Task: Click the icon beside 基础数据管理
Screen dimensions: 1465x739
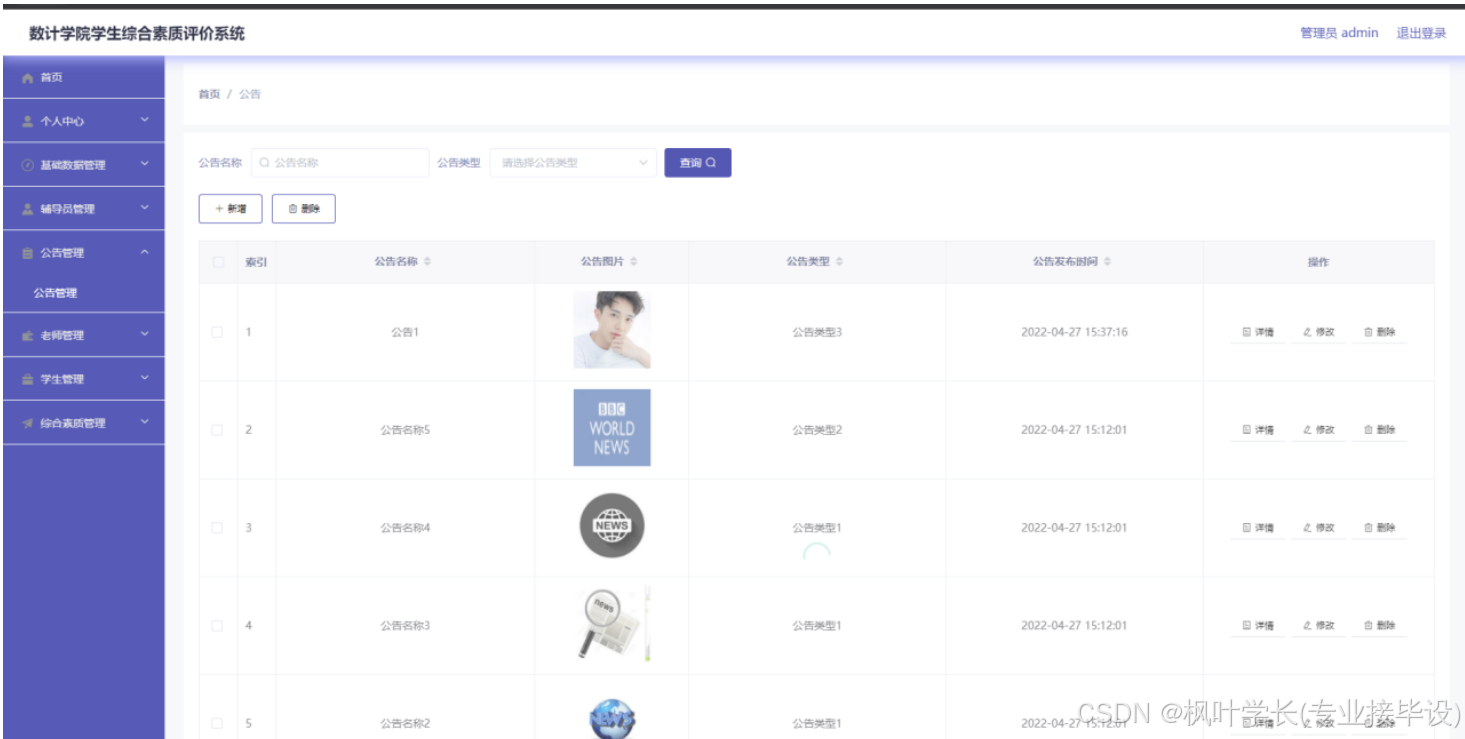Action: point(28,166)
